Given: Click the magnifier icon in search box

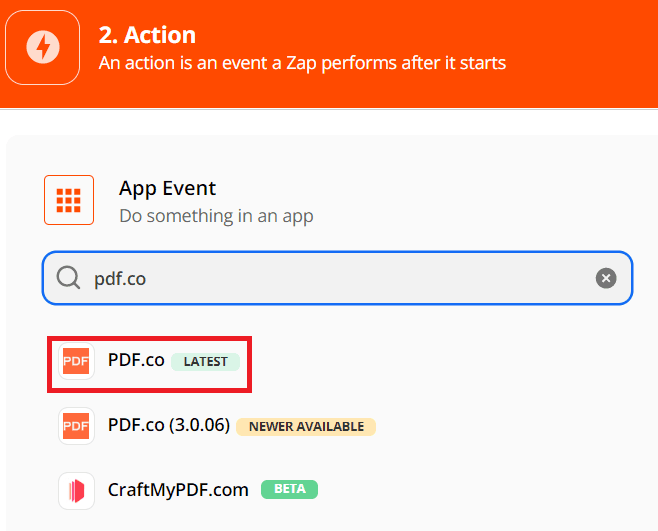Looking at the screenshot, I should [68, 278].
